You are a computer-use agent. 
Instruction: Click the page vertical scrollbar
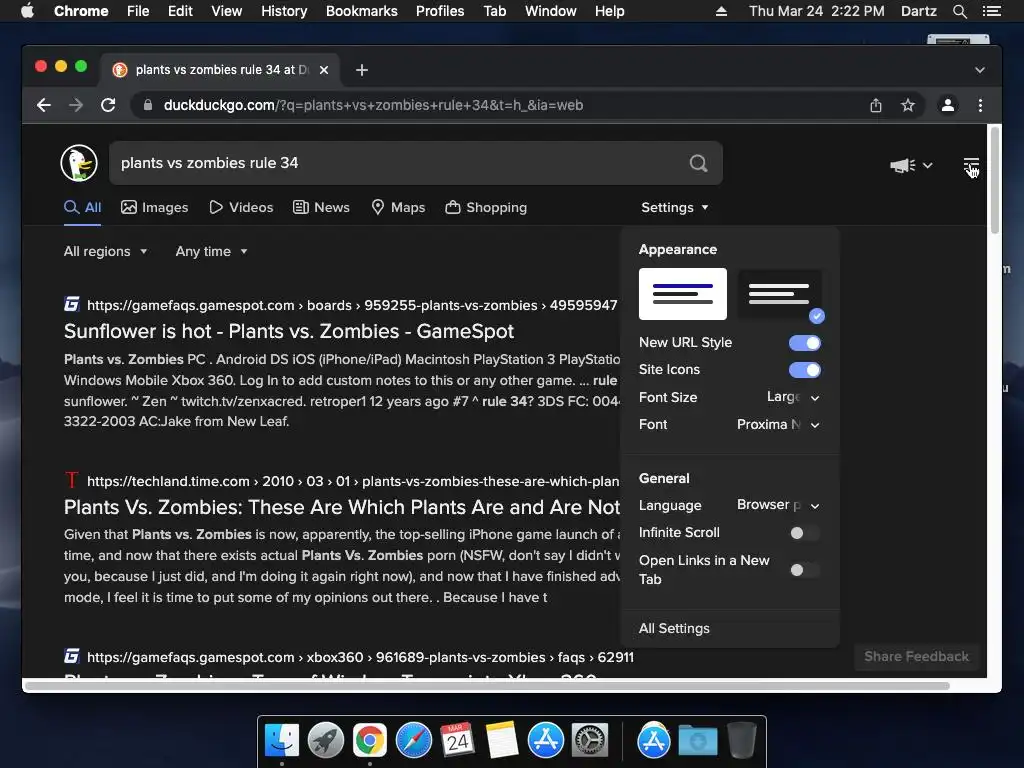tap(995, 181)
